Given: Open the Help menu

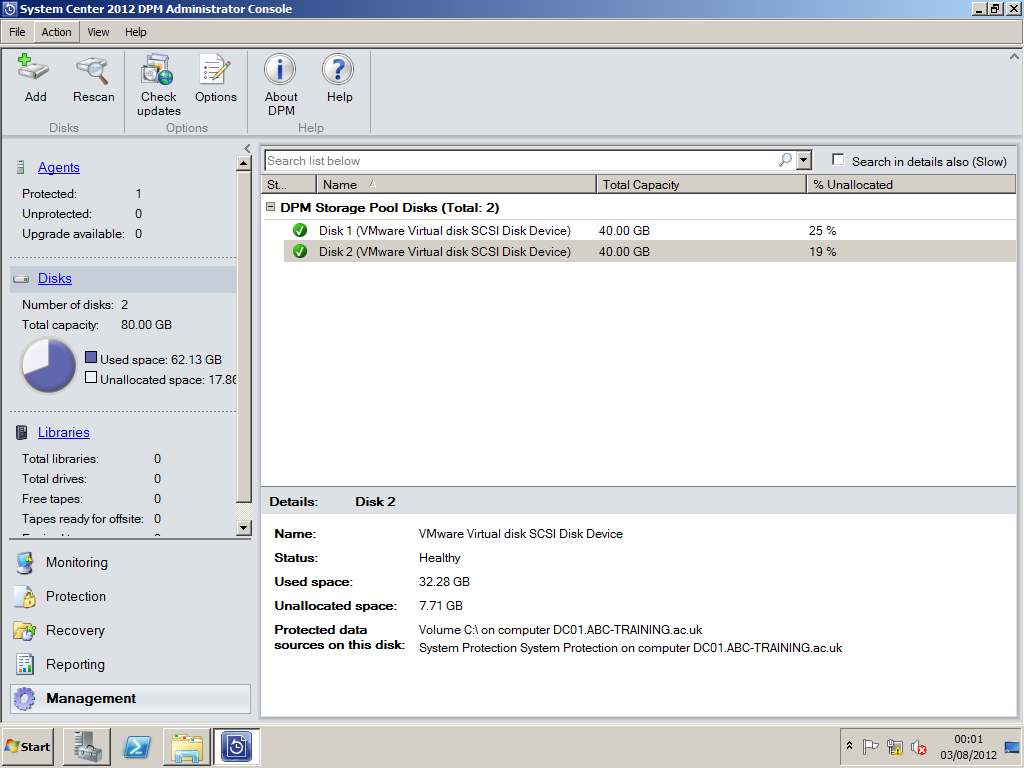Looking at the screenshot, I should (136, 32).
